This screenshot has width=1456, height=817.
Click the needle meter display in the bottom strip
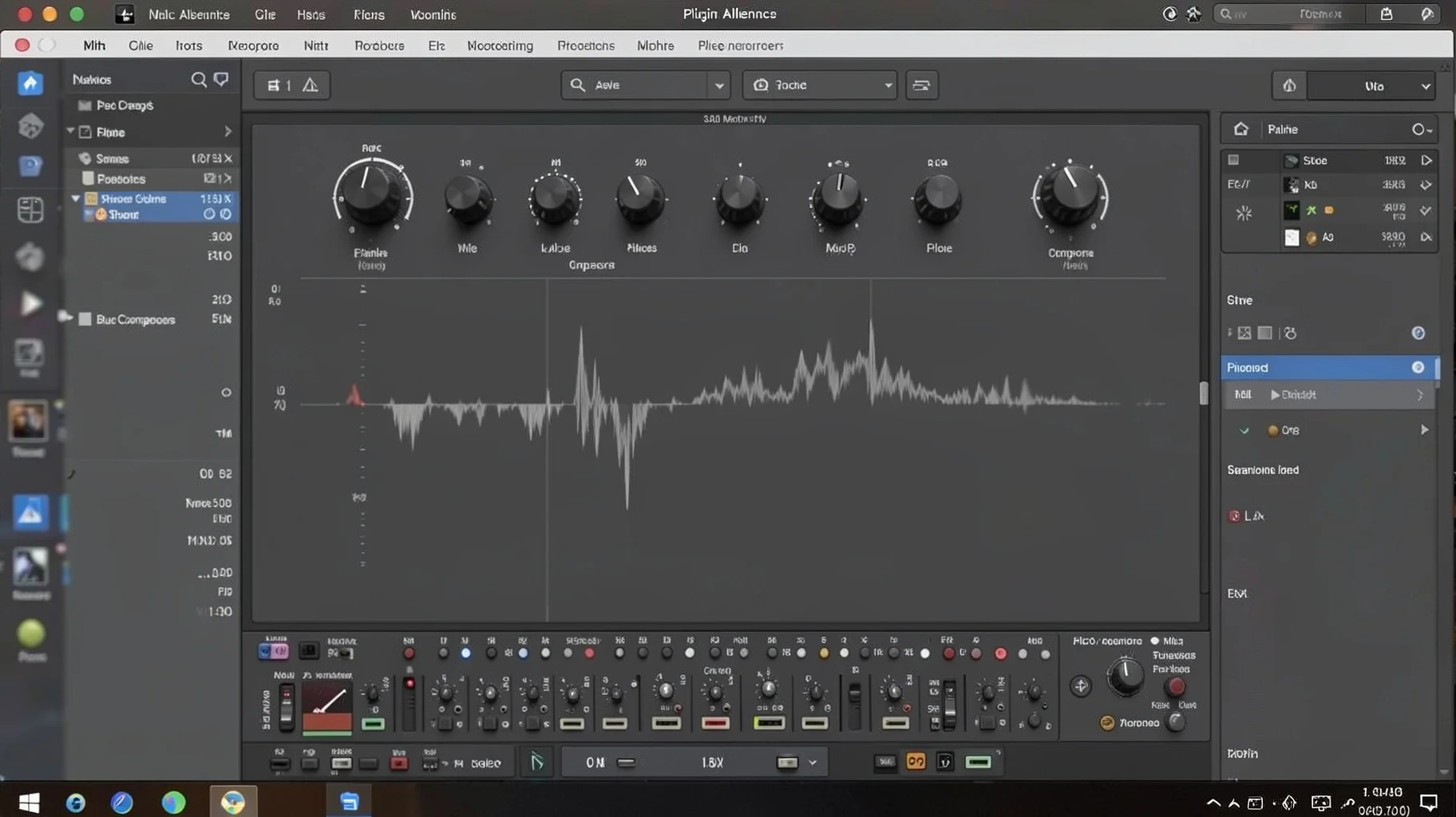(x=326, y=707)
